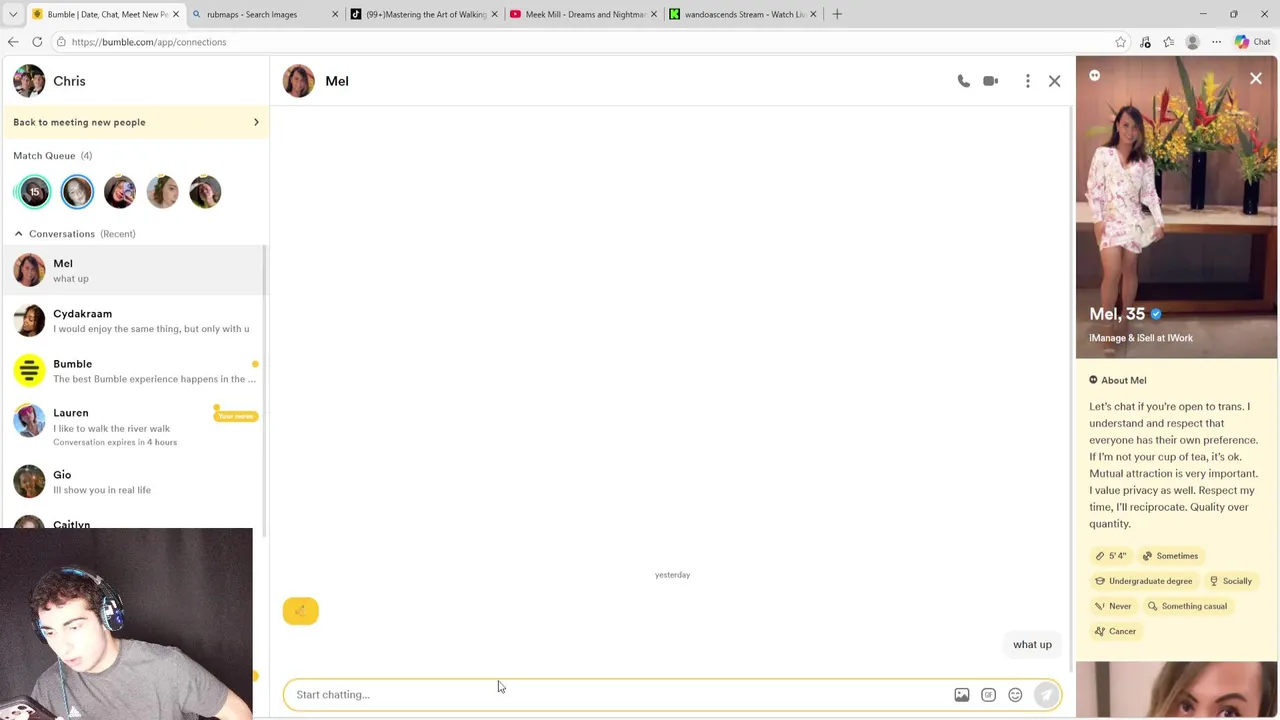
Task: Open the three-dot chat options menu
Action: (x=1027, y=81)
